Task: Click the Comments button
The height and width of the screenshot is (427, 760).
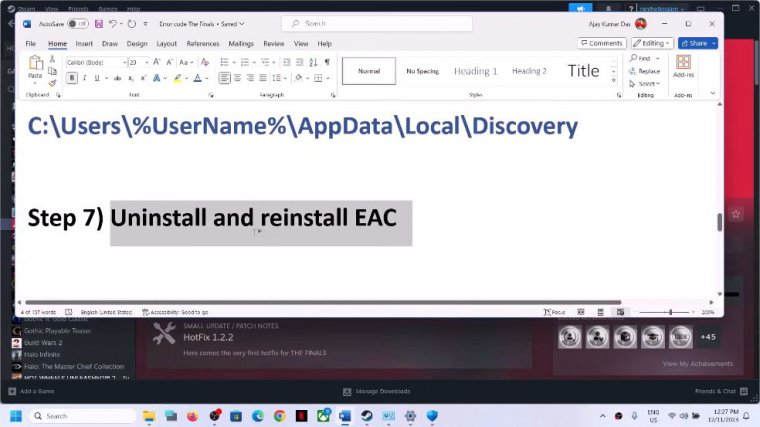Action: [602, 43]
